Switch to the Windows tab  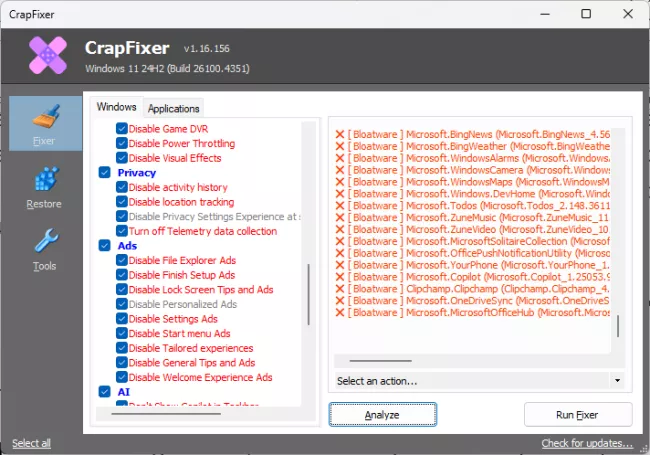pyautogui.click(x=116, y=107)
